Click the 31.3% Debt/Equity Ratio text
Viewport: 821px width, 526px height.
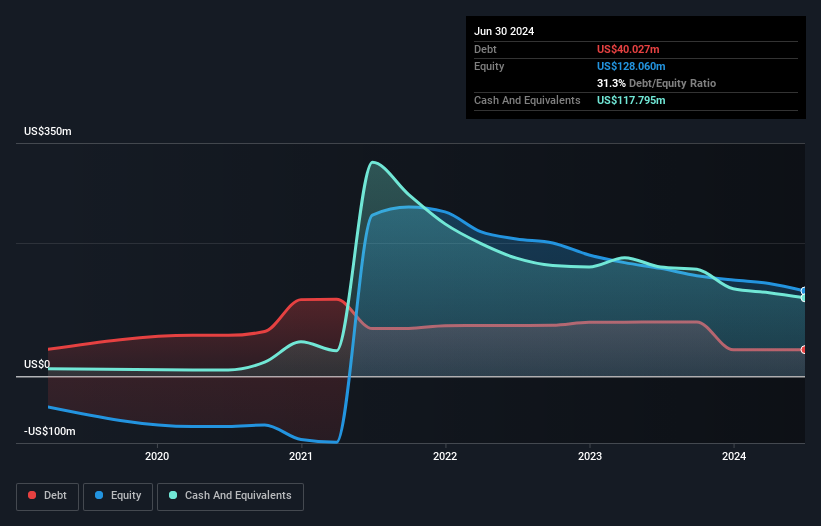656,83
